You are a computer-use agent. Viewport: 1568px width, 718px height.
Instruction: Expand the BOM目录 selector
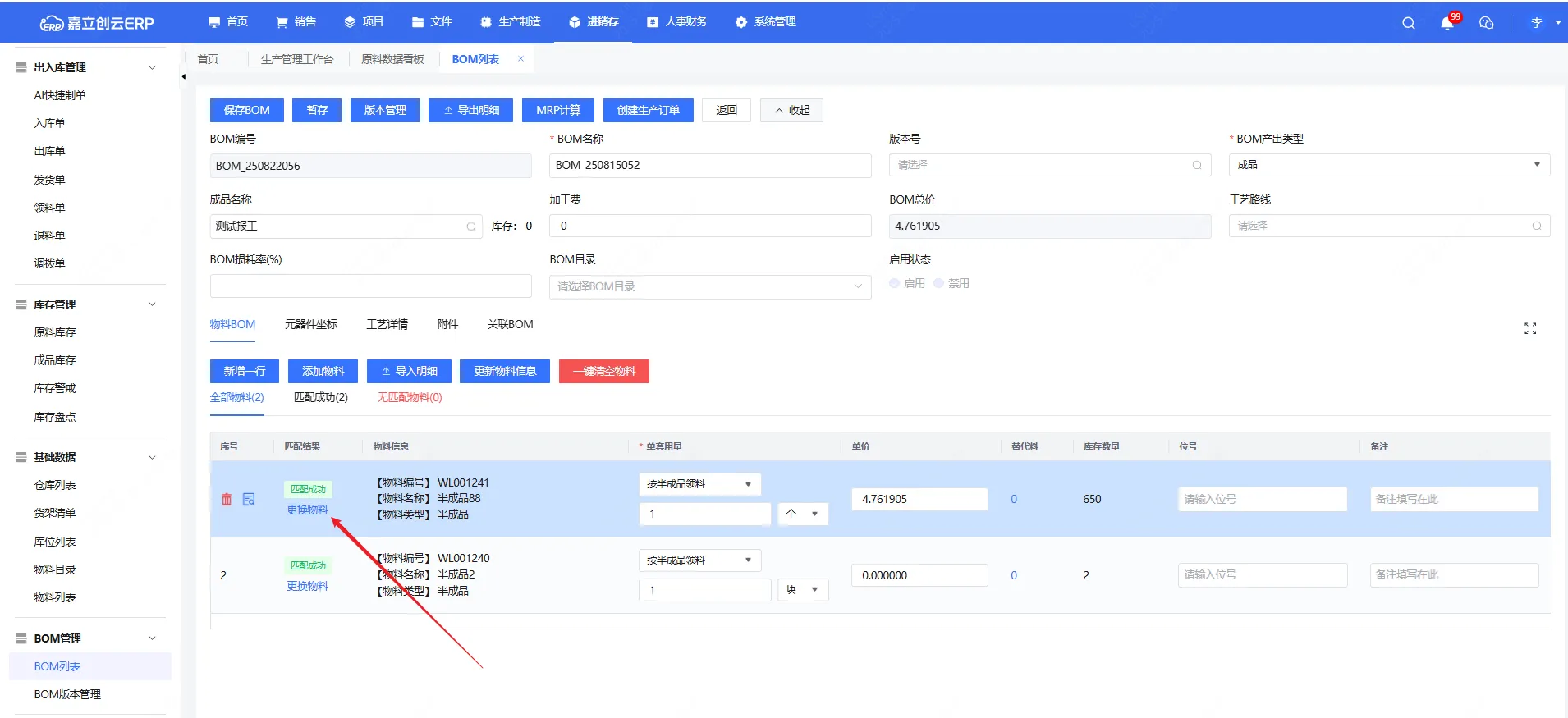pos(709,286)
